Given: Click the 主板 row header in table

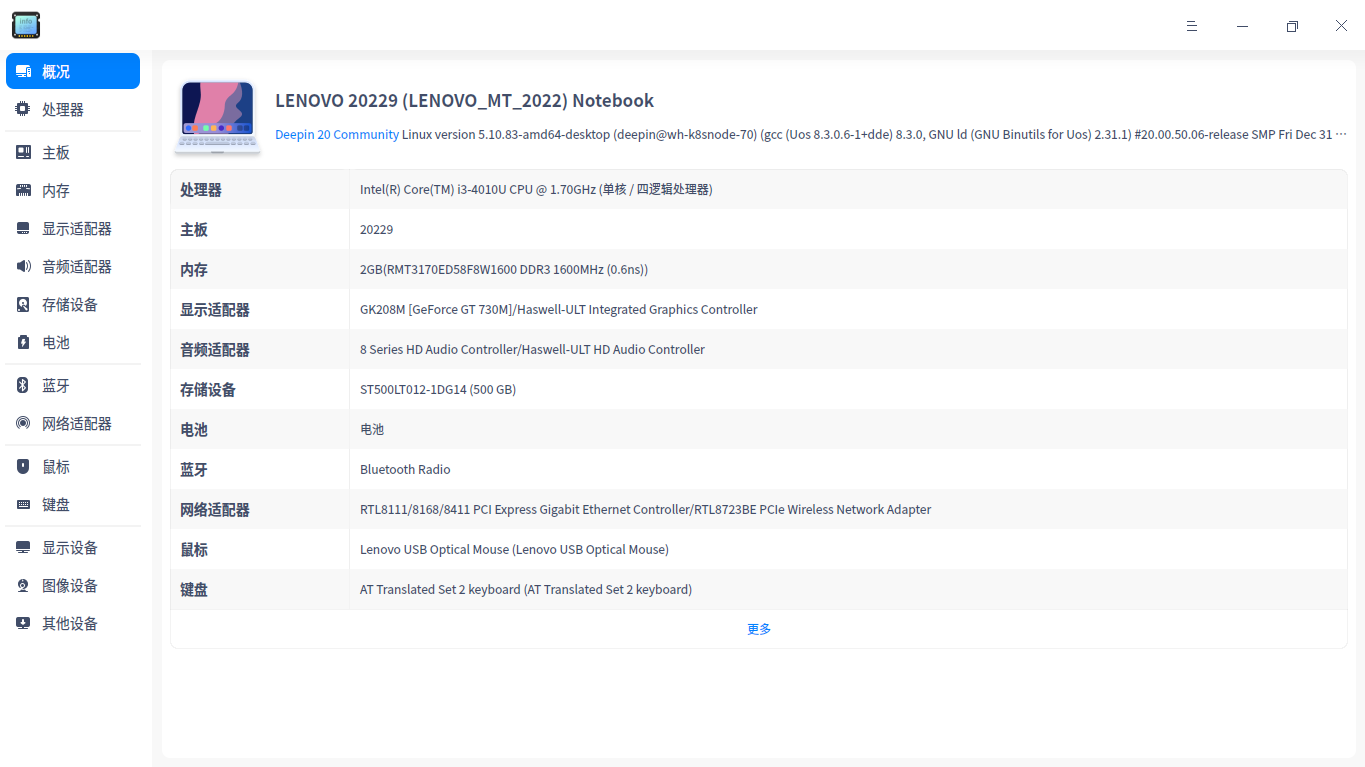Looking at the screenshot, I should 194,230.
